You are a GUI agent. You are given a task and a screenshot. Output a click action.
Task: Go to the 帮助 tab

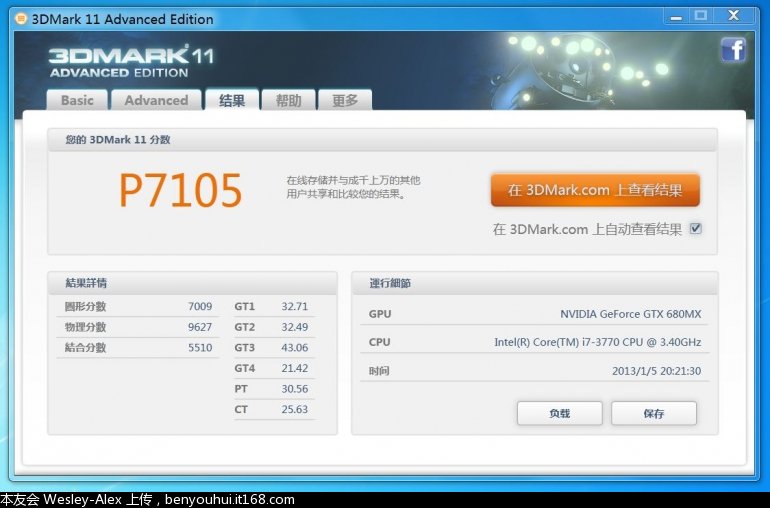288,100
